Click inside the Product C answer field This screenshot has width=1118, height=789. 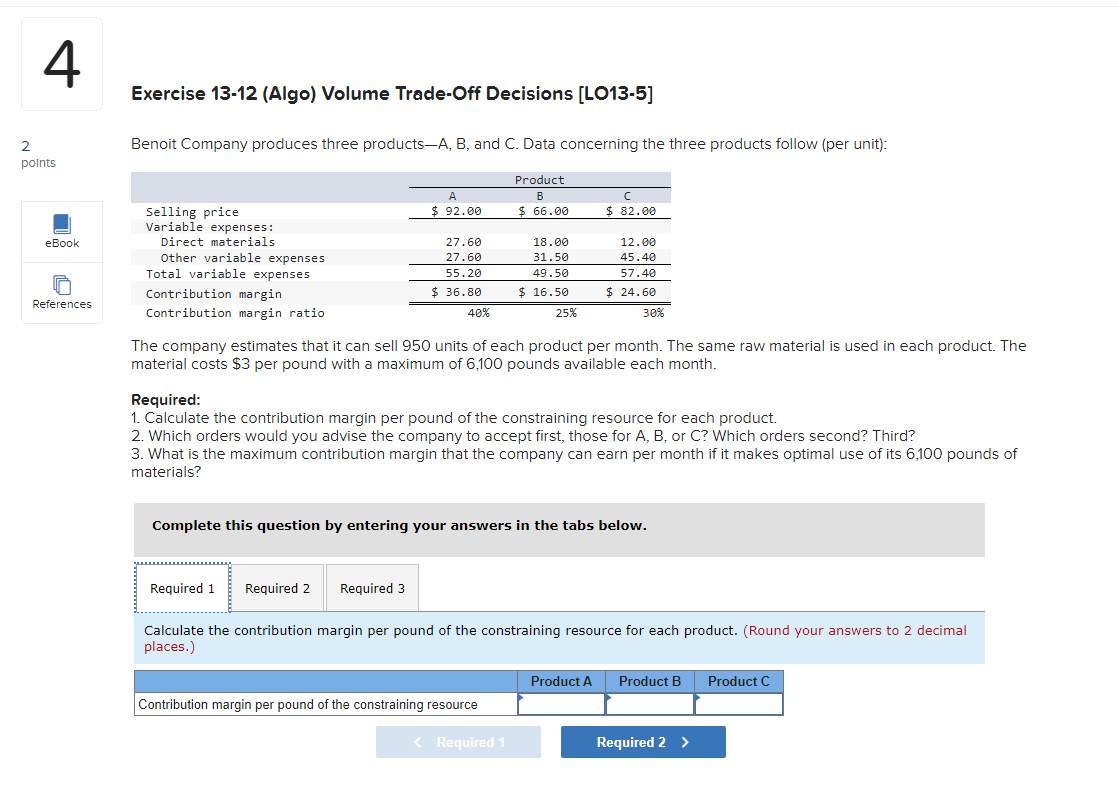click(738, 704)
